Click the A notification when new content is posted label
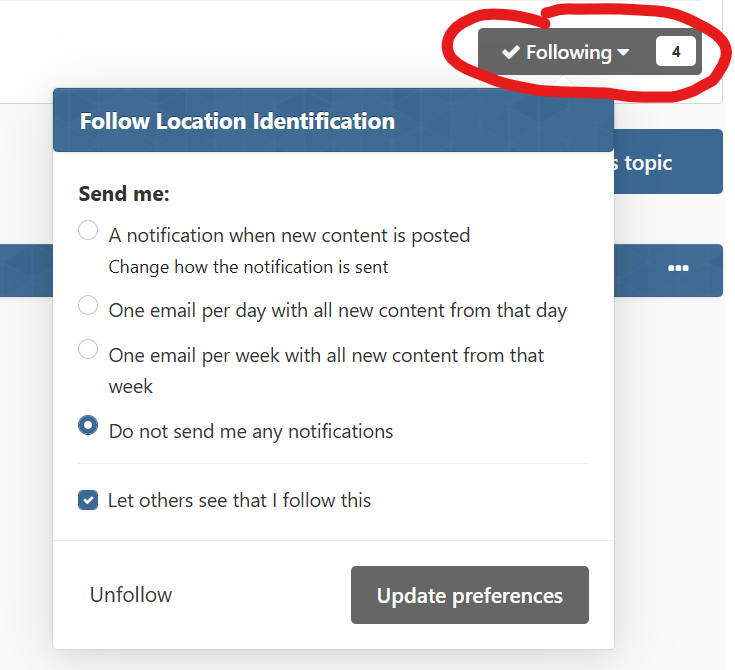 (x=289, y=236)
